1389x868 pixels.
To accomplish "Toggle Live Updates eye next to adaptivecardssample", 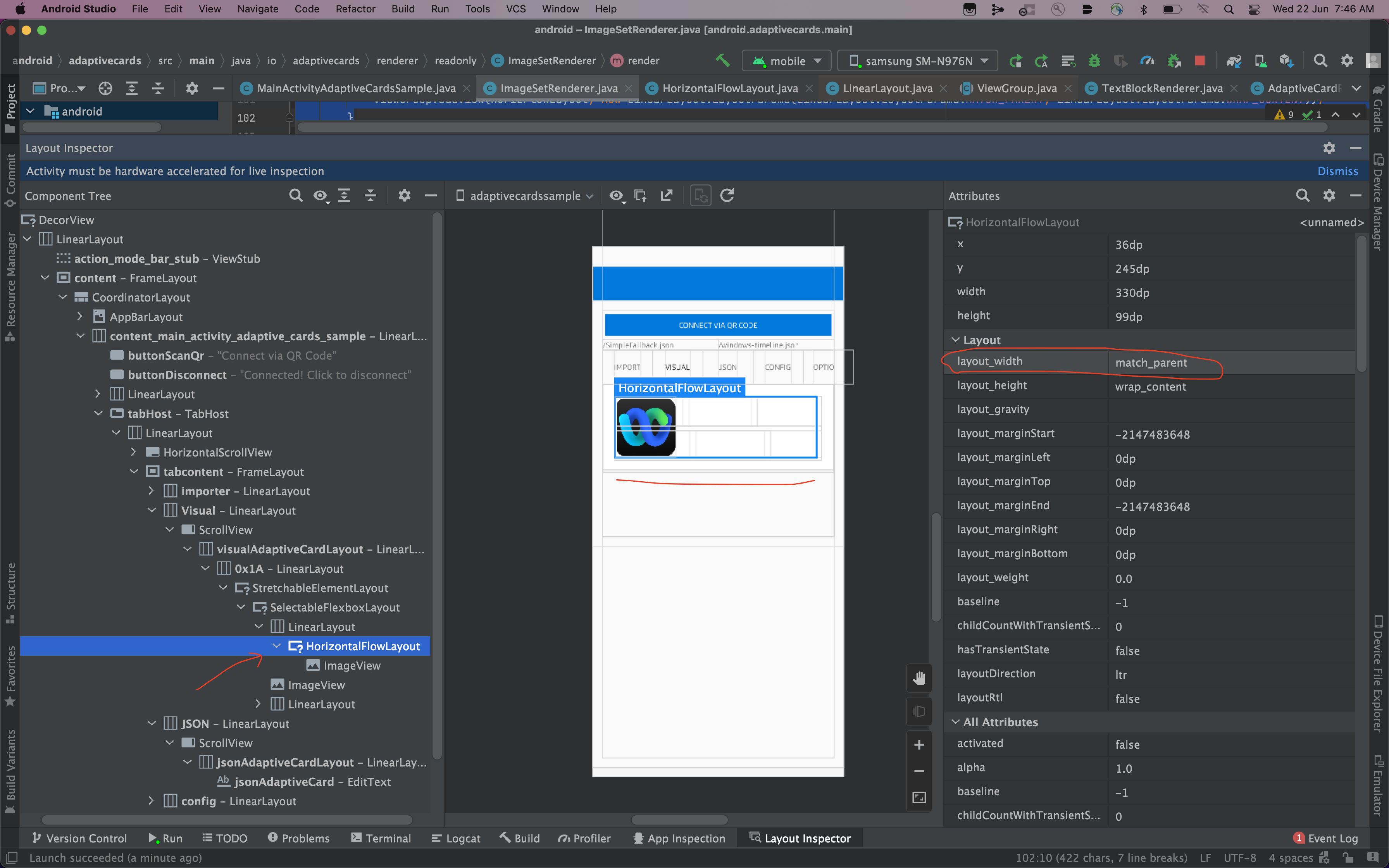I will [x=617, y=196].
